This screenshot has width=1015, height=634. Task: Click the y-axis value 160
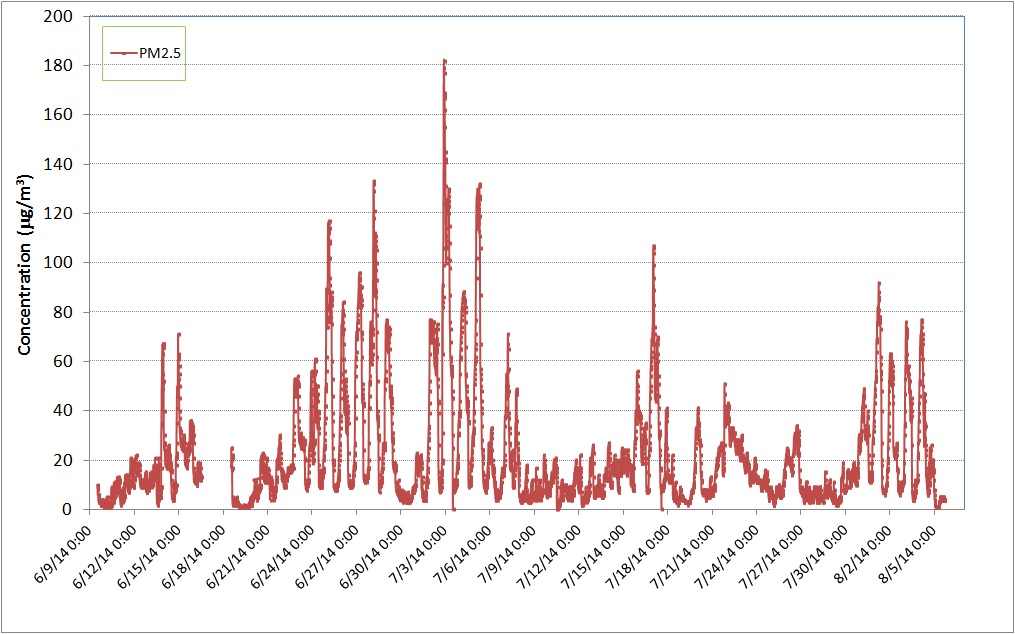(58, 115)
